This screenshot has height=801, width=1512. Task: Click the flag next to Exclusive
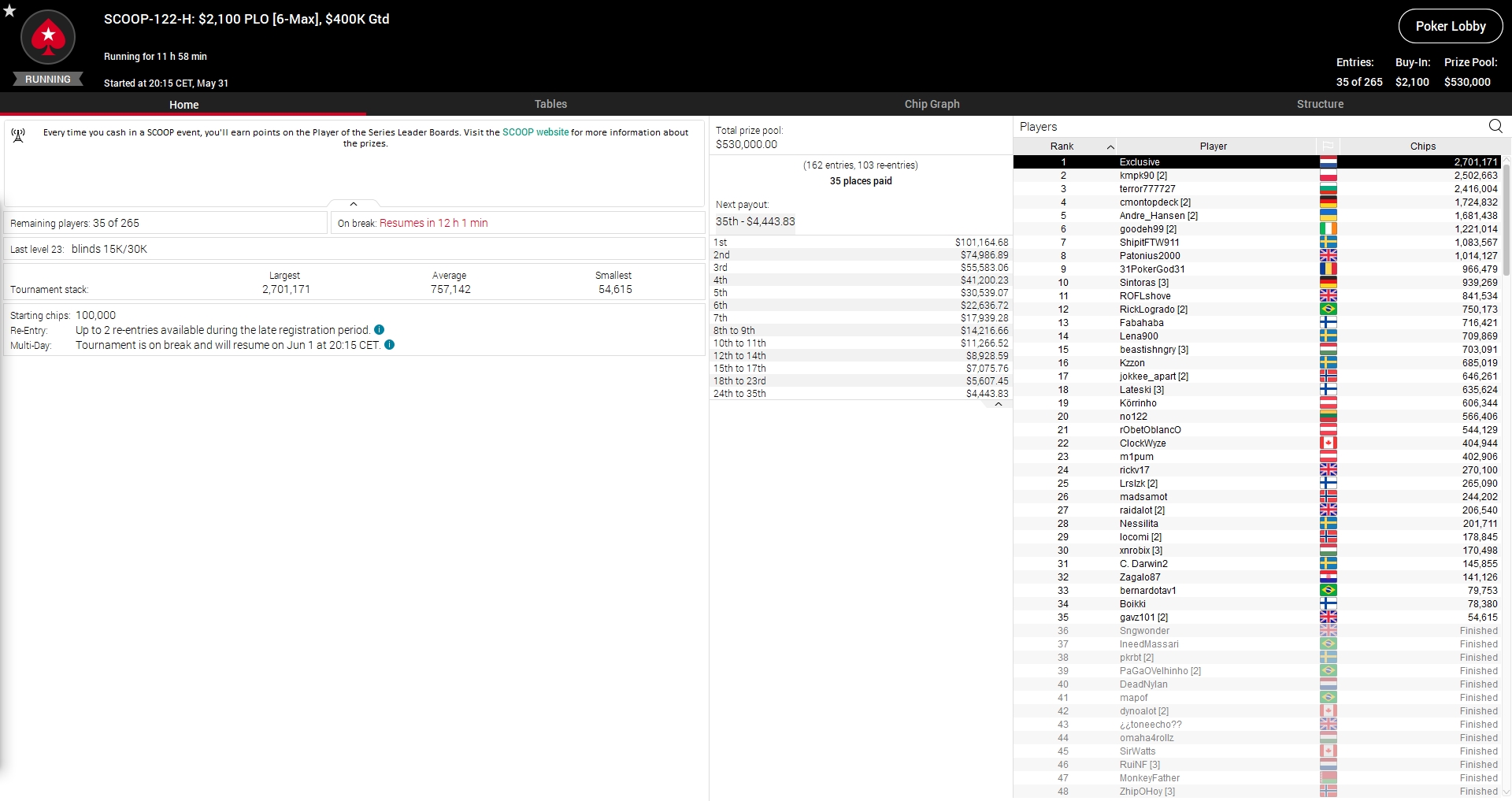1328,162
